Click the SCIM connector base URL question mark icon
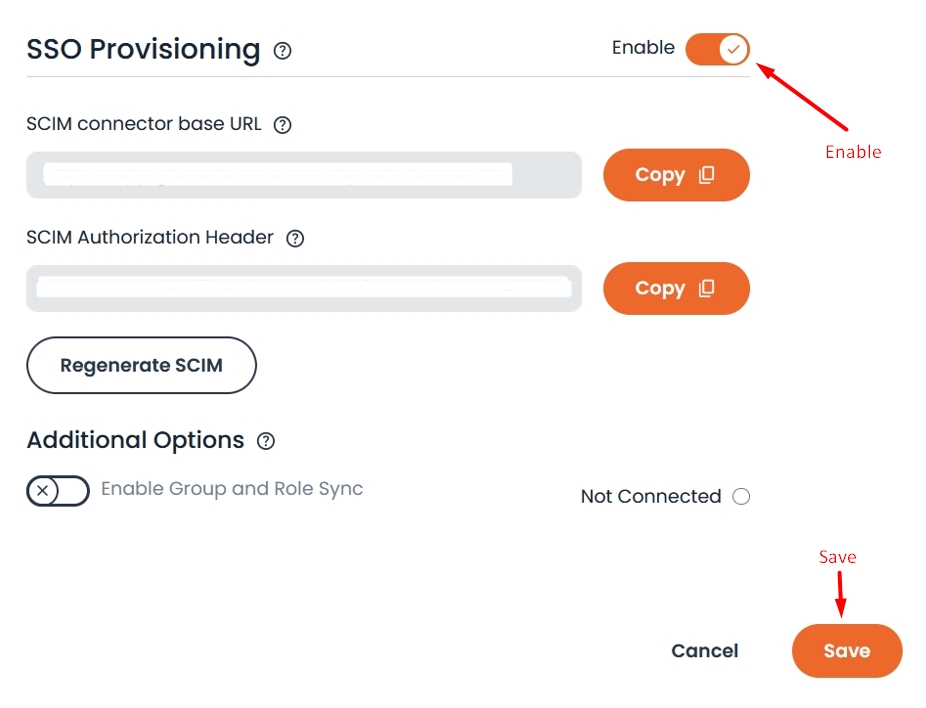This screenshot has width=926, height=708. click(283, 124)
